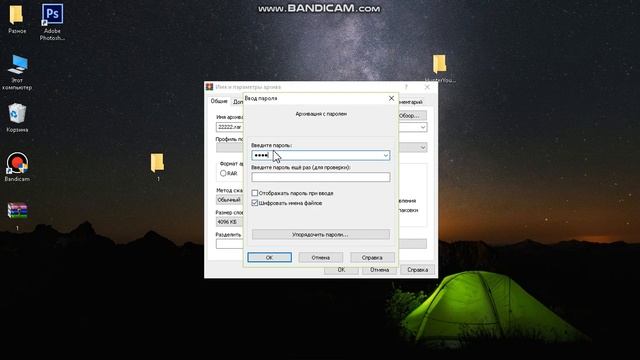Click the Обычный compression method box

pos(230,200)
